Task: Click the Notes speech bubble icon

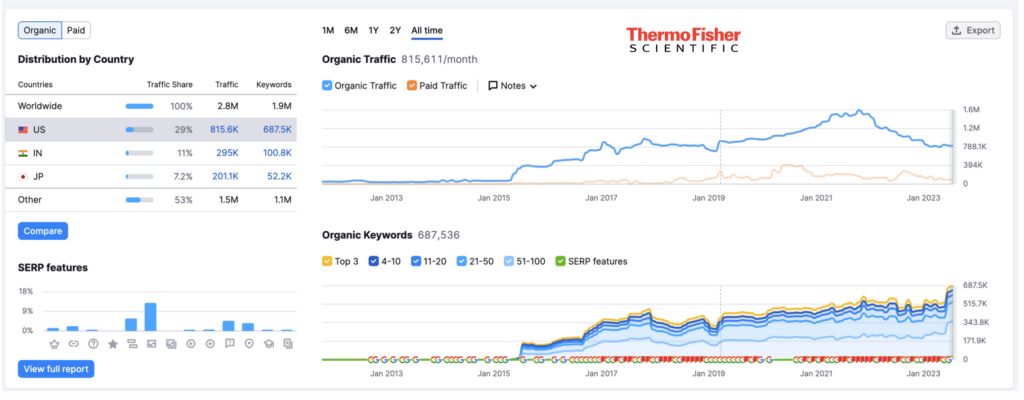Action: [493, 86]
